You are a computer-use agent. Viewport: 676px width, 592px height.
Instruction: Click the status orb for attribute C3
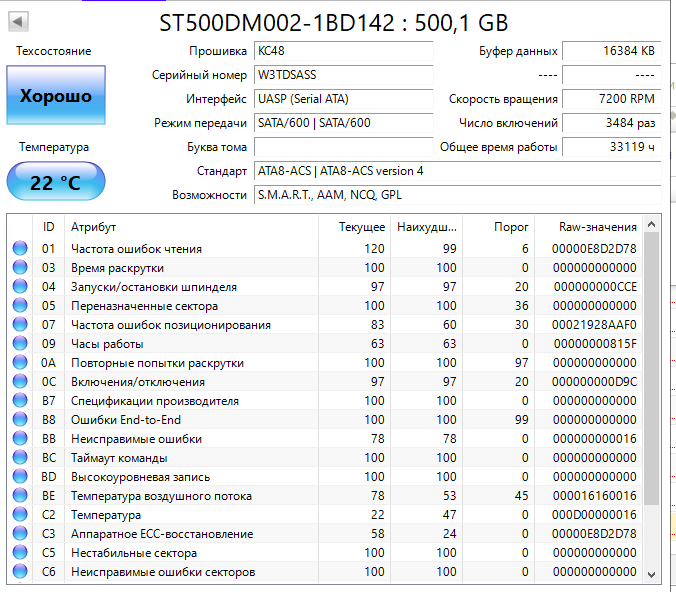pos(20,533)
